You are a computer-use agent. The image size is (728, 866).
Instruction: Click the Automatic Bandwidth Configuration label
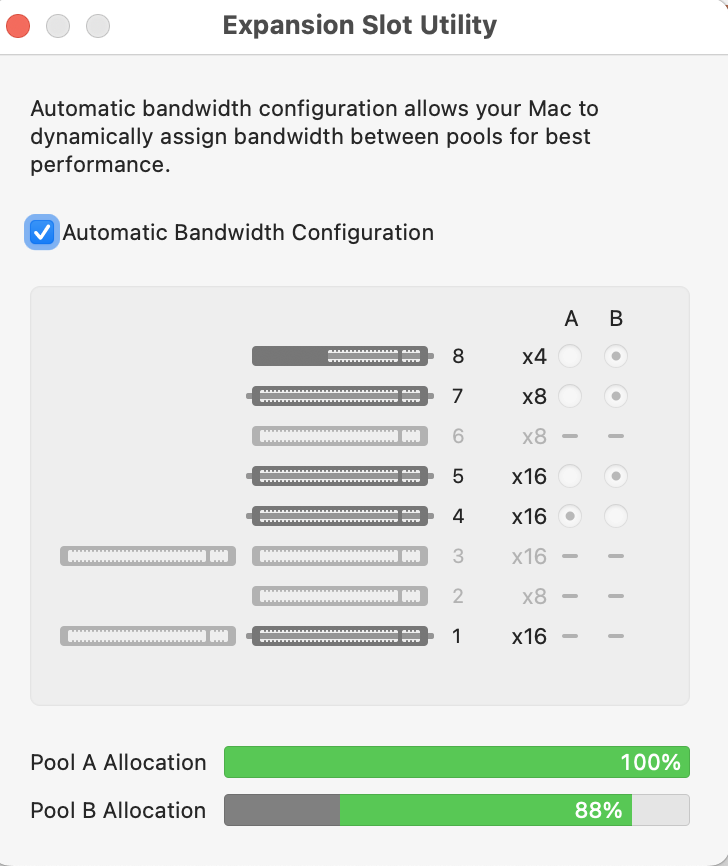(x=248, y=233)
